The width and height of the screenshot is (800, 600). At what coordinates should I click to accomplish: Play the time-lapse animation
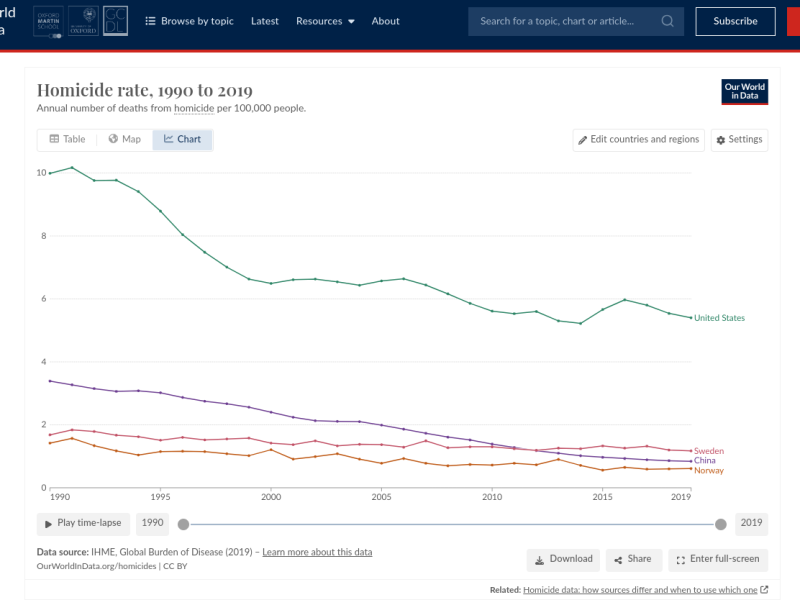(x=83, y=523)
